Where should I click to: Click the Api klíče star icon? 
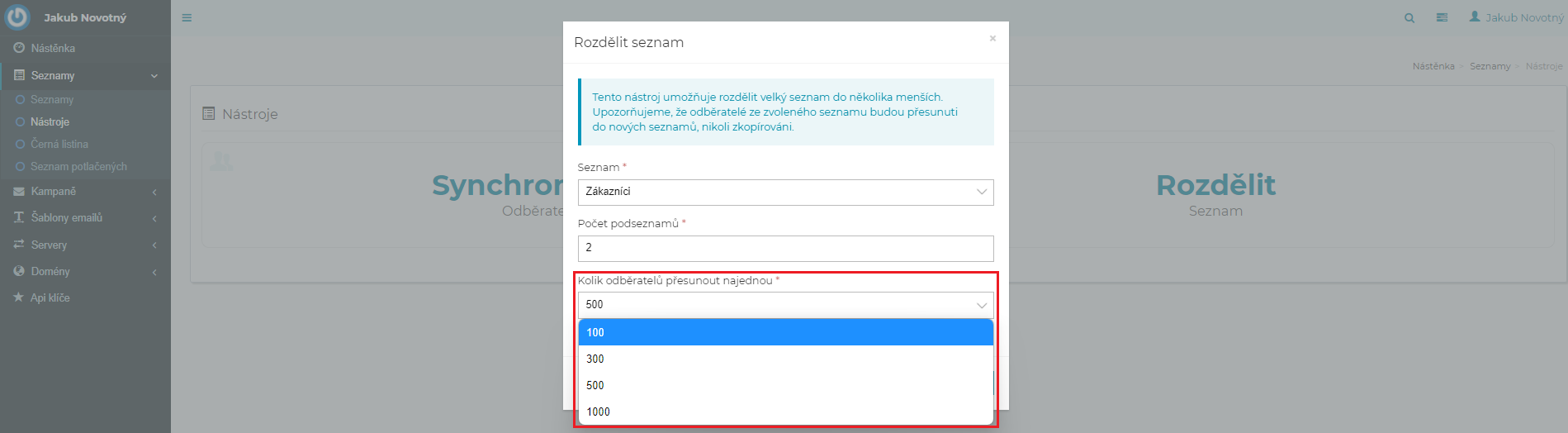[x=19, y=297]
